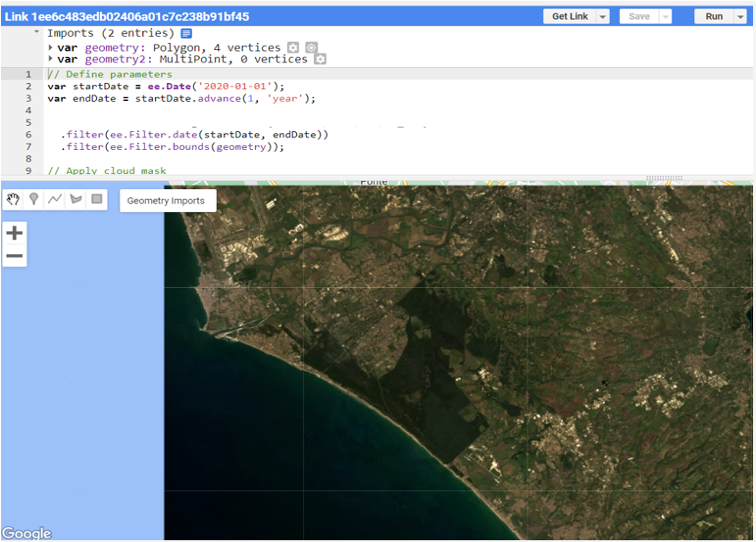Expand the geometry Polygon variable

(x=51, y=47)
